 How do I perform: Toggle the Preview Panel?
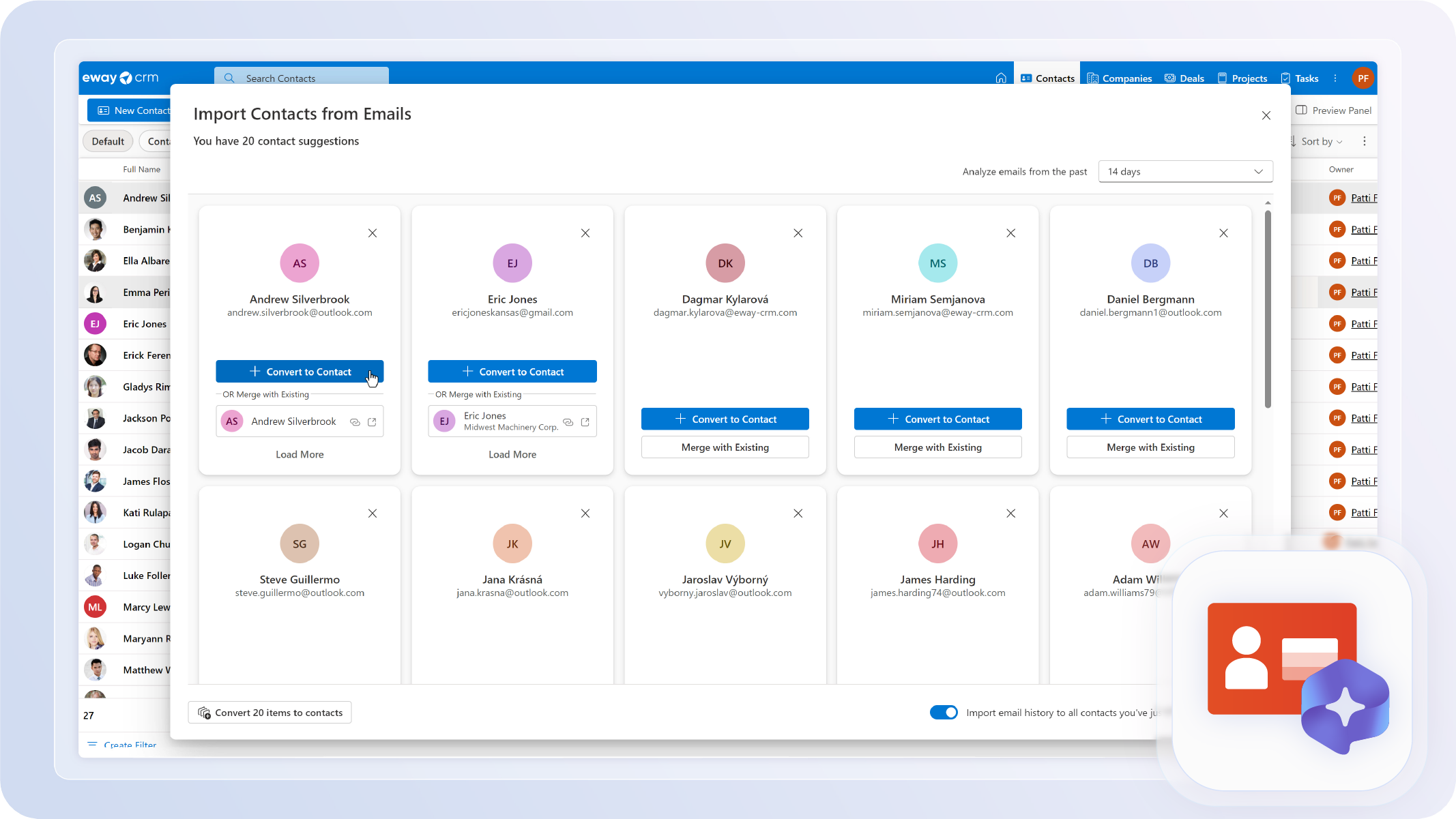(x=1333, y=110)
